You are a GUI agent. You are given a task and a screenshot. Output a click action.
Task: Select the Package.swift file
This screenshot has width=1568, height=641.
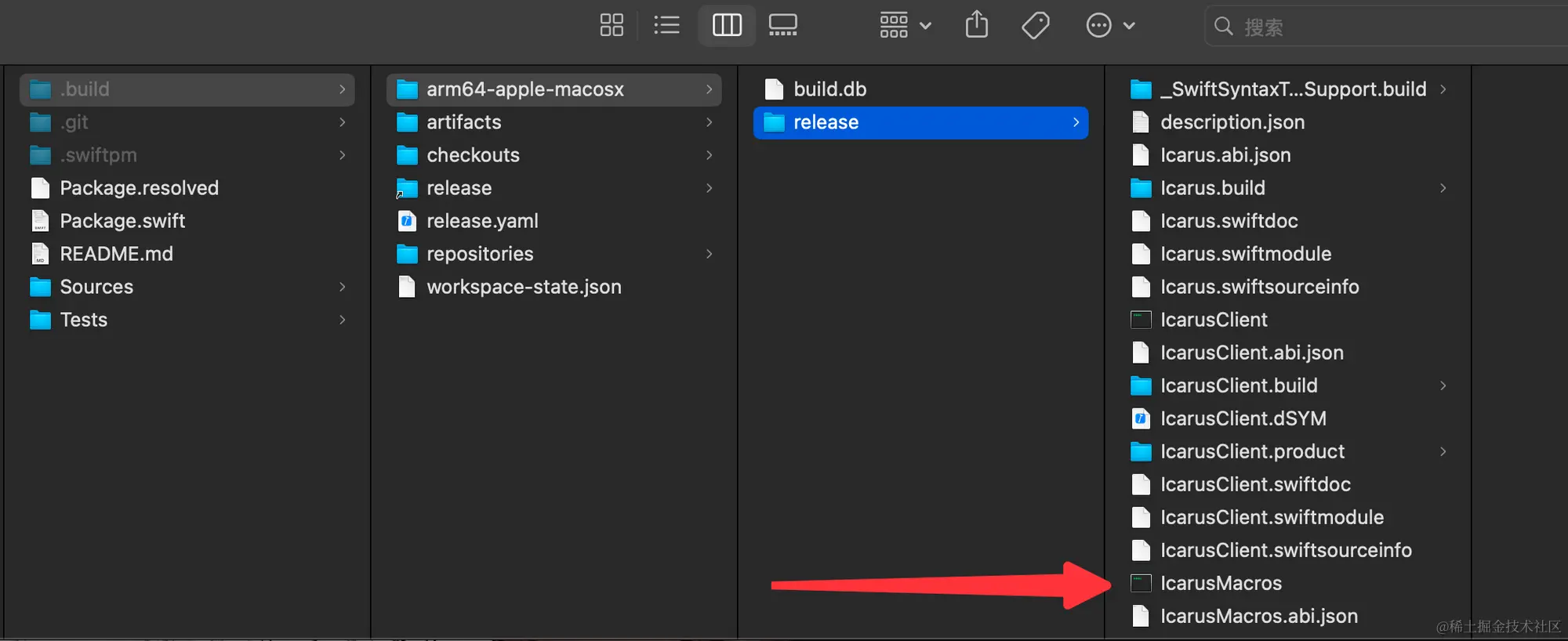(x=122, y=221)
